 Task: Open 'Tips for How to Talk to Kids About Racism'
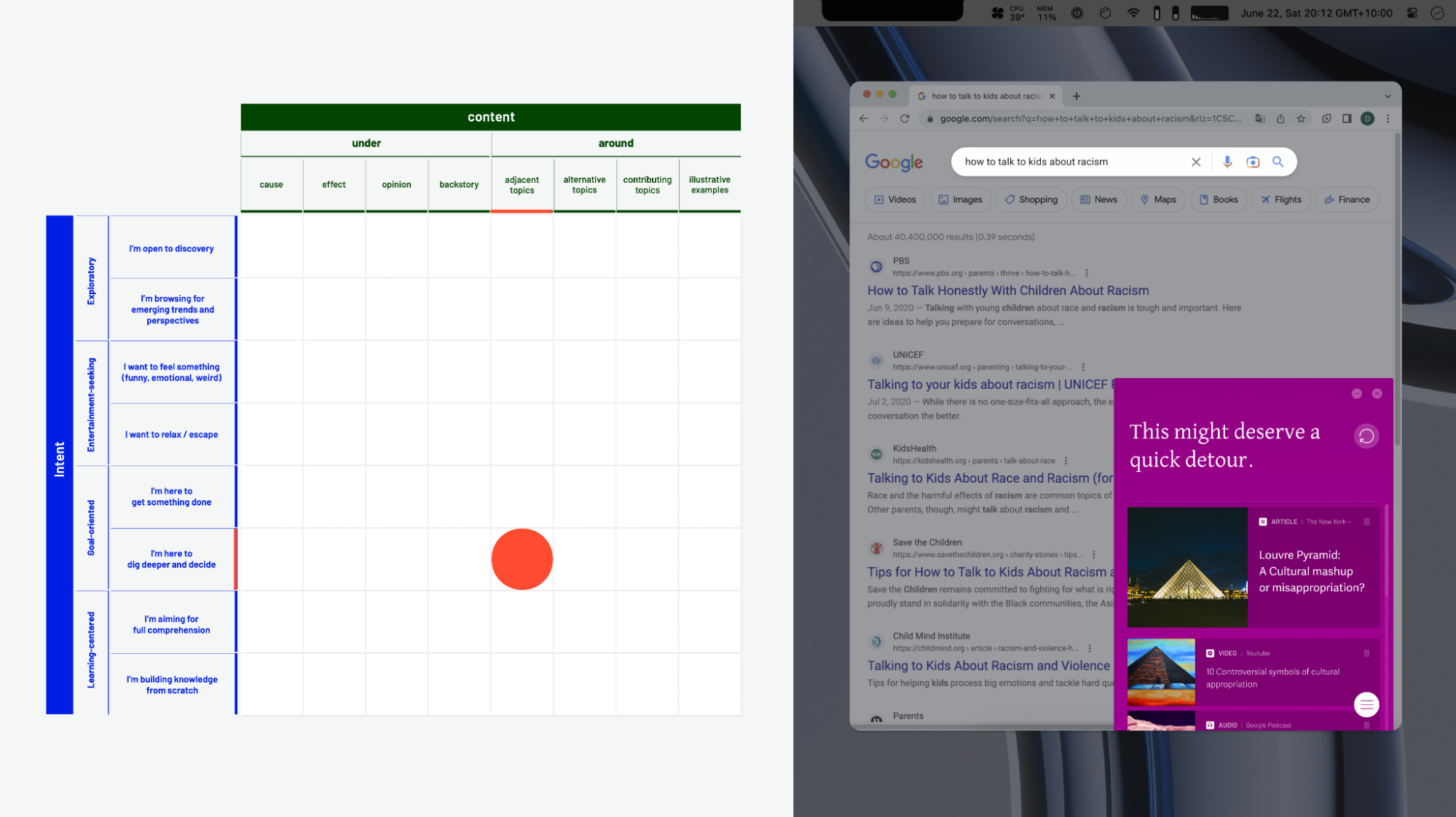(991, 572)
